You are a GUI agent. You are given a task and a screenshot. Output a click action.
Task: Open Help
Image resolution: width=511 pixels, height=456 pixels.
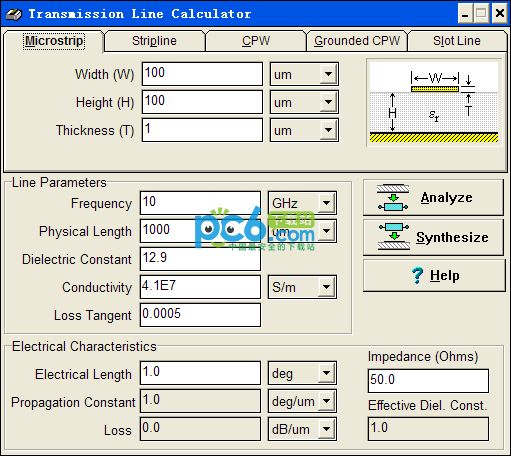pos(434,276)
